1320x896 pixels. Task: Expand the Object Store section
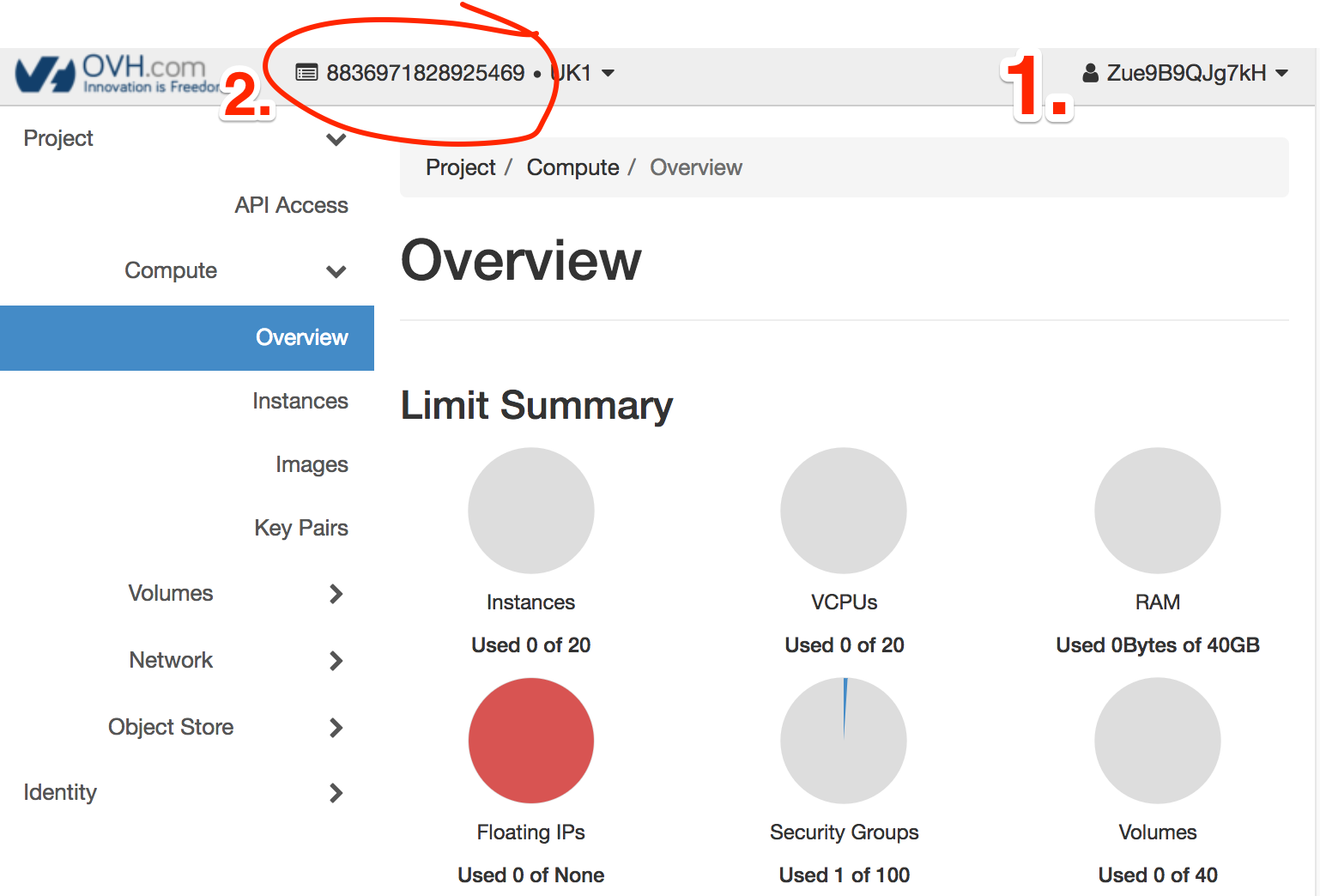[336, 727]
